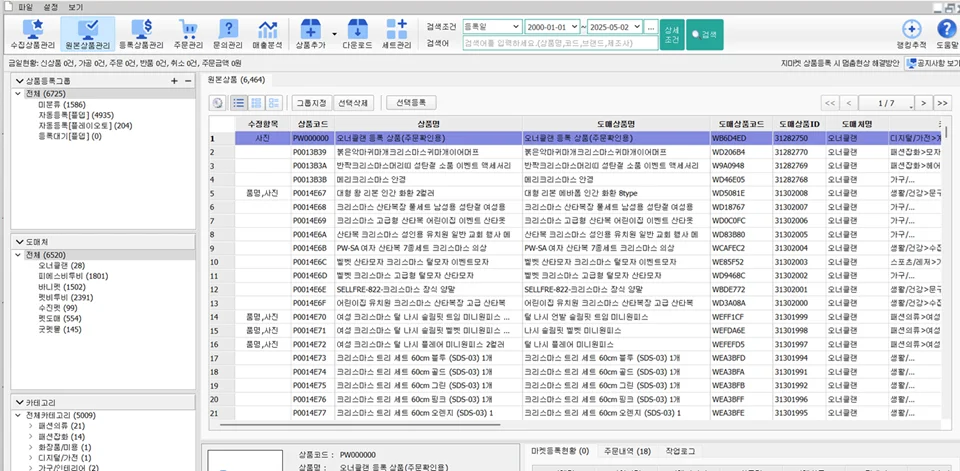The height and width of the screenshot is (471, 960).
Task: Click minus icon in 상품등록그룹 header
Action: click(x=188, y=81)
